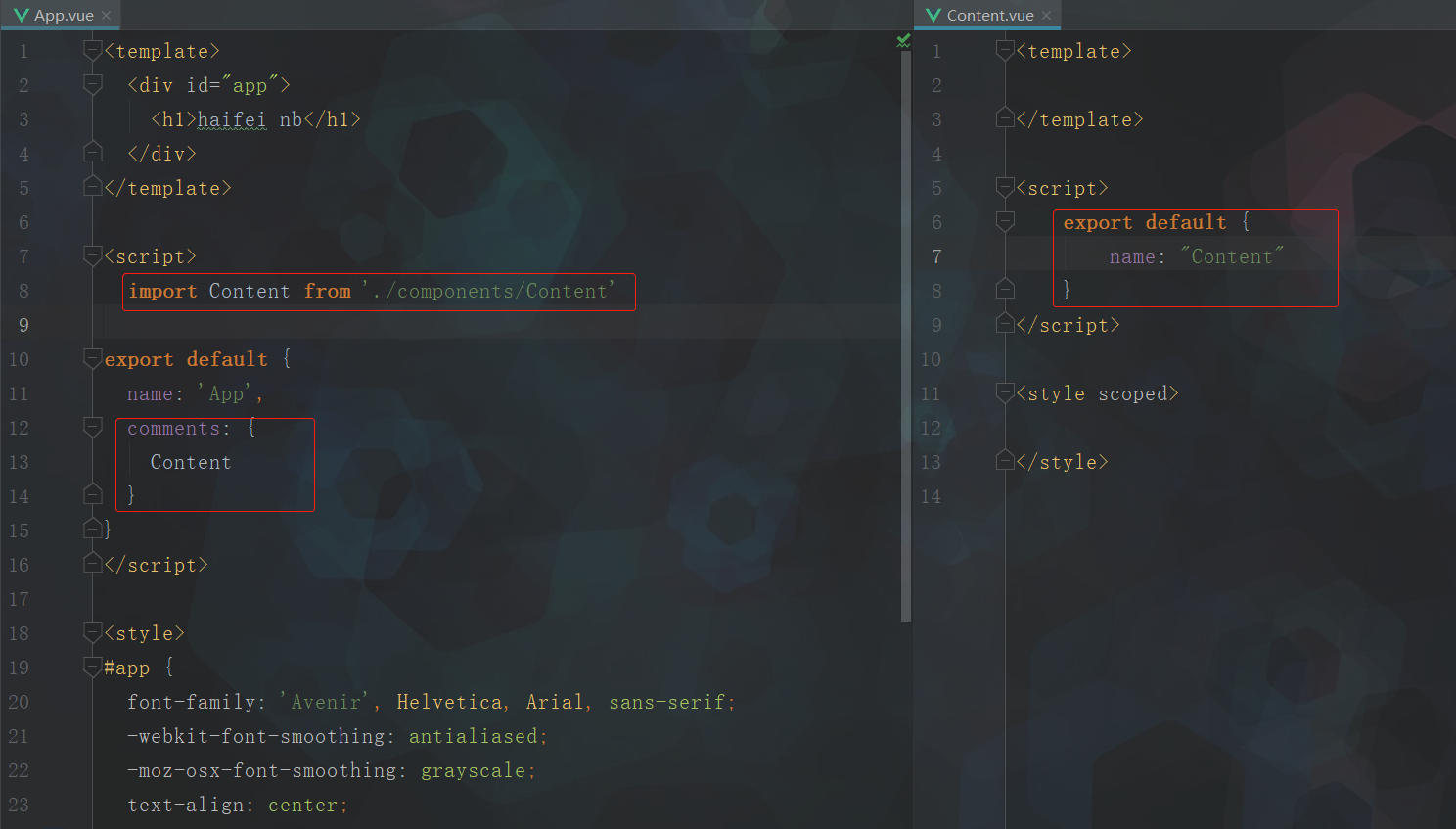
Task: Click the Vue file icon on App.vue tab
Action: (x=22, y=15)
